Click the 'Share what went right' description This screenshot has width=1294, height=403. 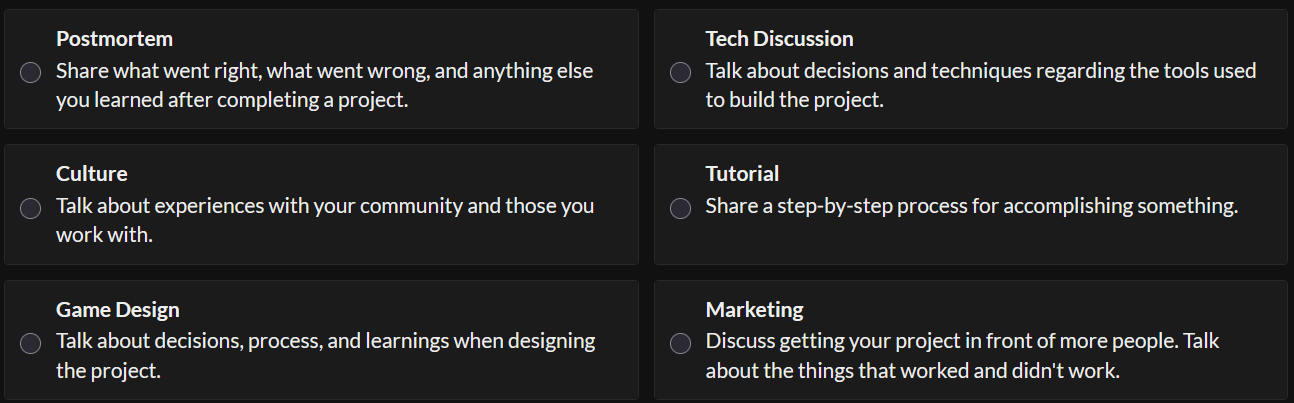point(324,86)
